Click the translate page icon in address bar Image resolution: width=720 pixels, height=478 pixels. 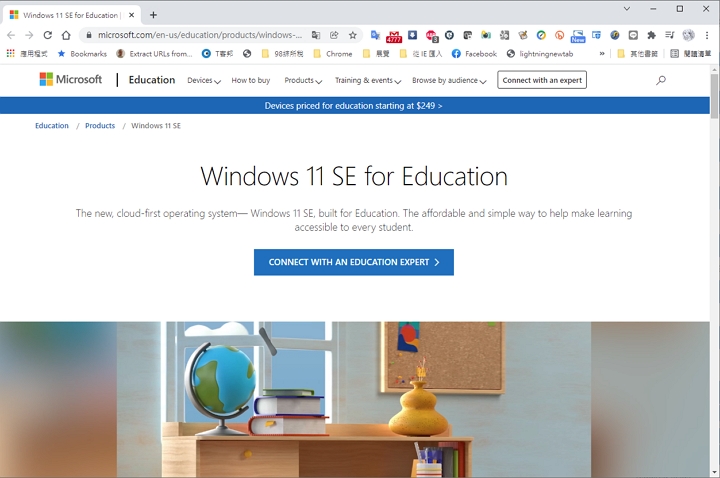tap(316, 35)
